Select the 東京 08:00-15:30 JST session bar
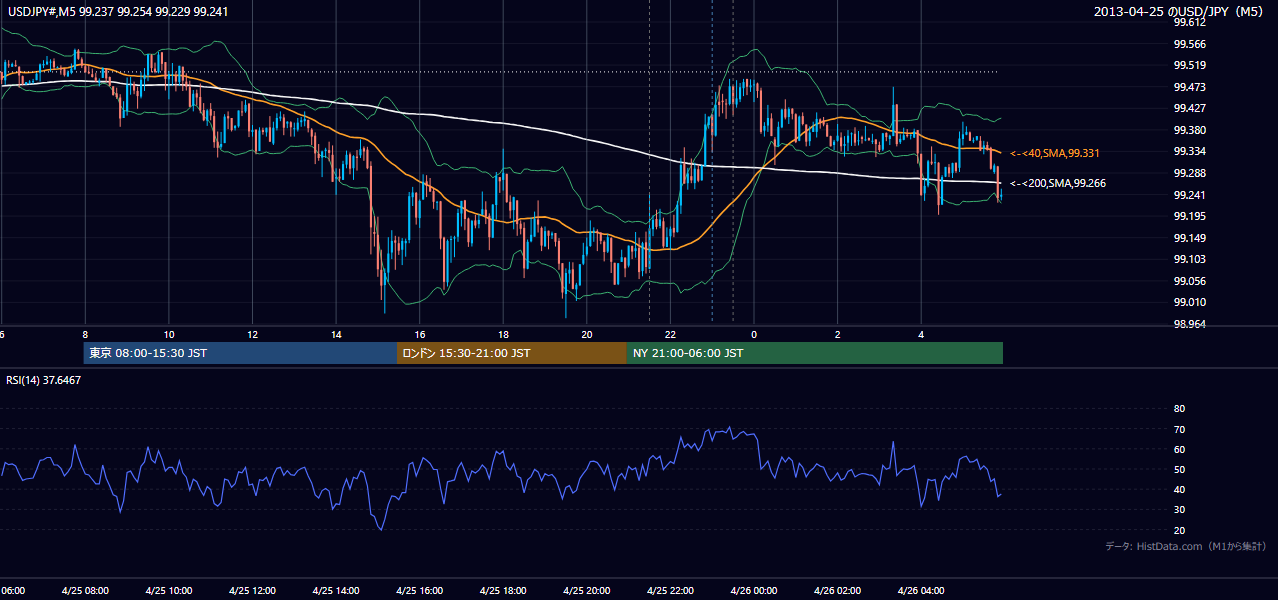This screenshot has height=600, width=1278. click(241, 353)
